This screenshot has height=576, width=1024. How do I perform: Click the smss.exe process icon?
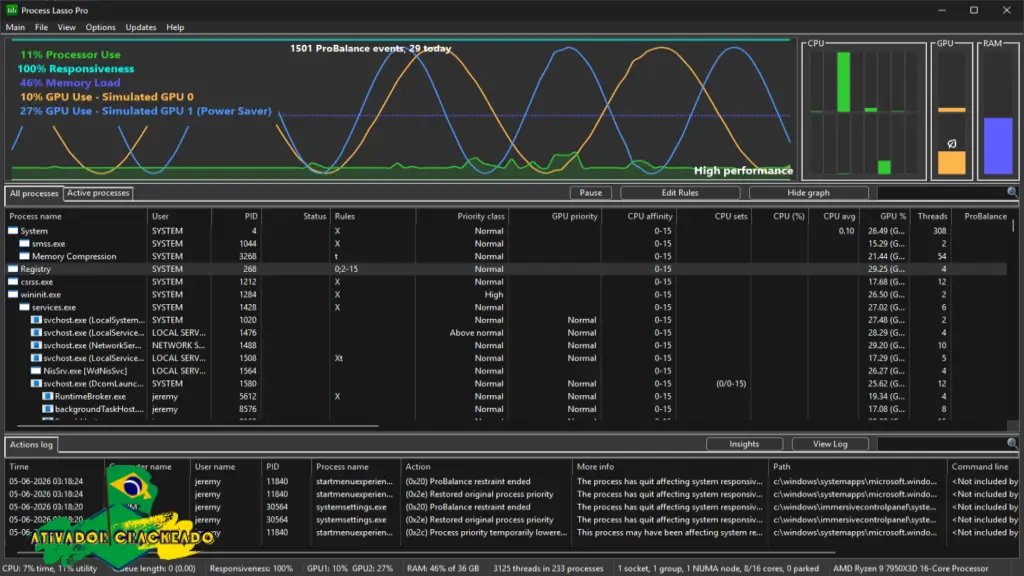25,244
